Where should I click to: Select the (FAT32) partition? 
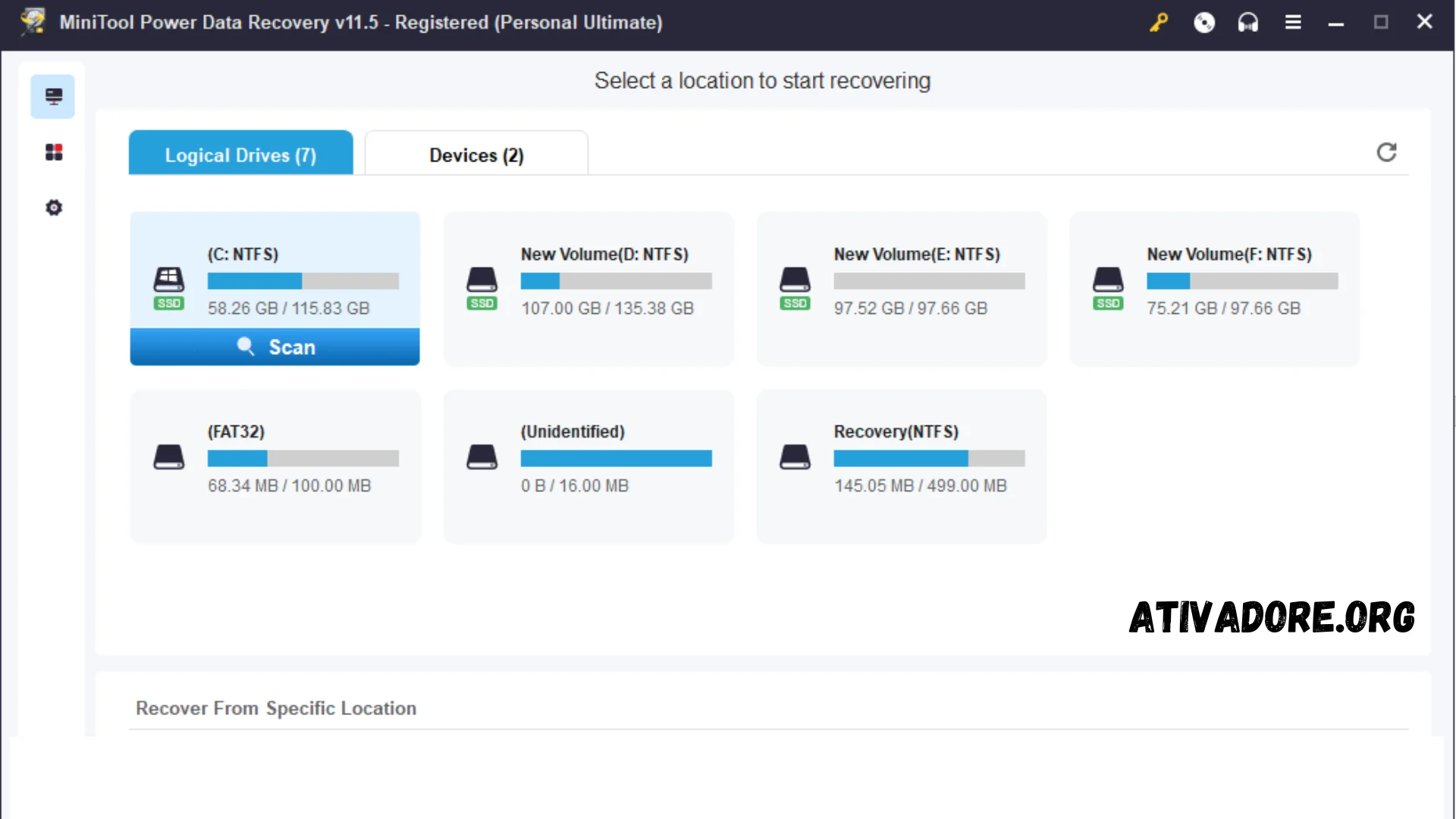[275, 467]
